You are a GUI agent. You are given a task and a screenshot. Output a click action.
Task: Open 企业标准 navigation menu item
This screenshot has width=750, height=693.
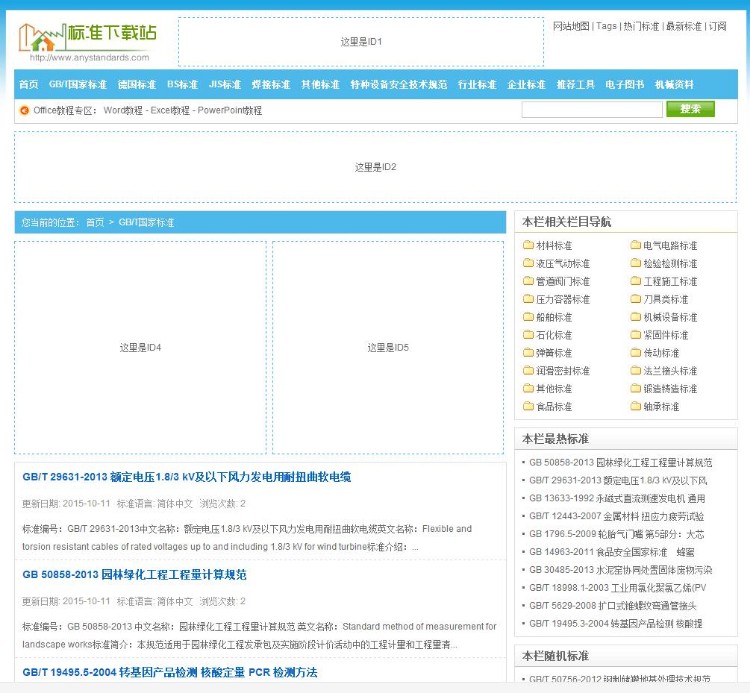click(x=526, y=85)
